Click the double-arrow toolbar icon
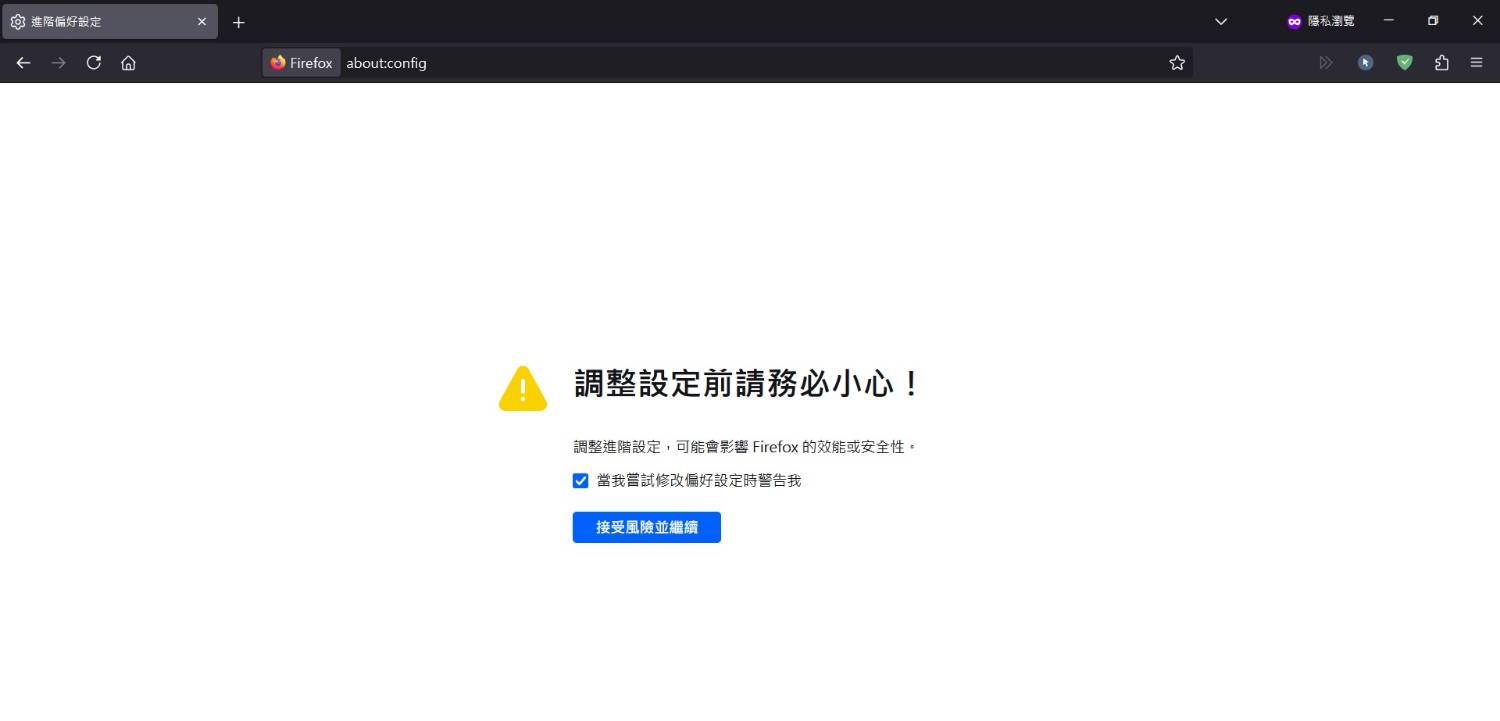Image resolution: width=1500 pixels, height=721 pixels. tap(1326, 63)
